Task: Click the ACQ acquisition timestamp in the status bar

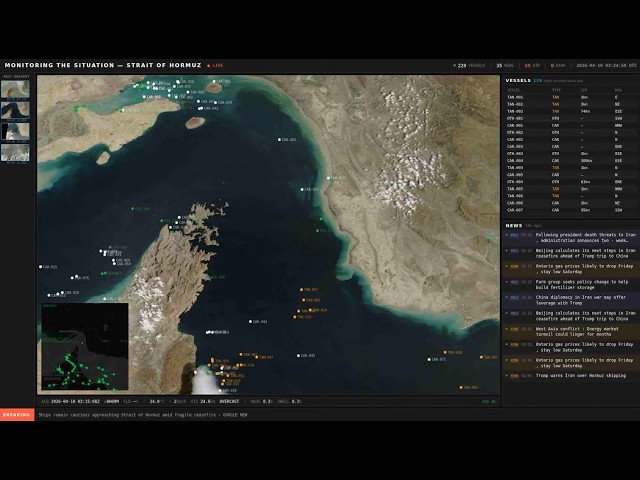Action: point(70,402)
